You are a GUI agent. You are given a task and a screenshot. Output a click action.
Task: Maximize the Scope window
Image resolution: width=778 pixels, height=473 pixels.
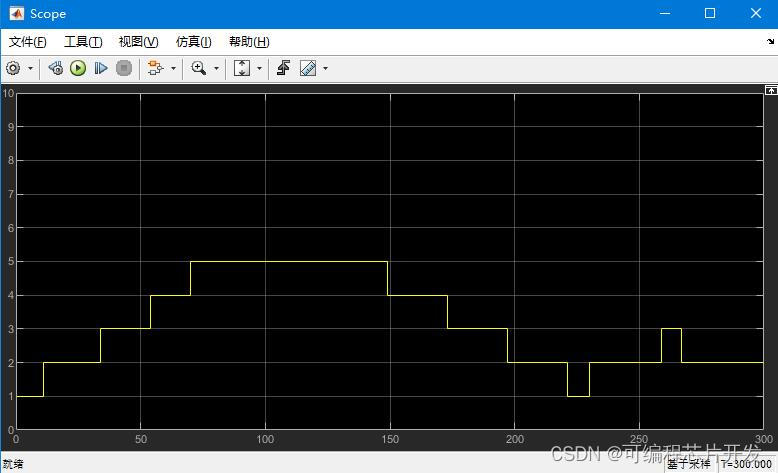(x=710, y=13)
